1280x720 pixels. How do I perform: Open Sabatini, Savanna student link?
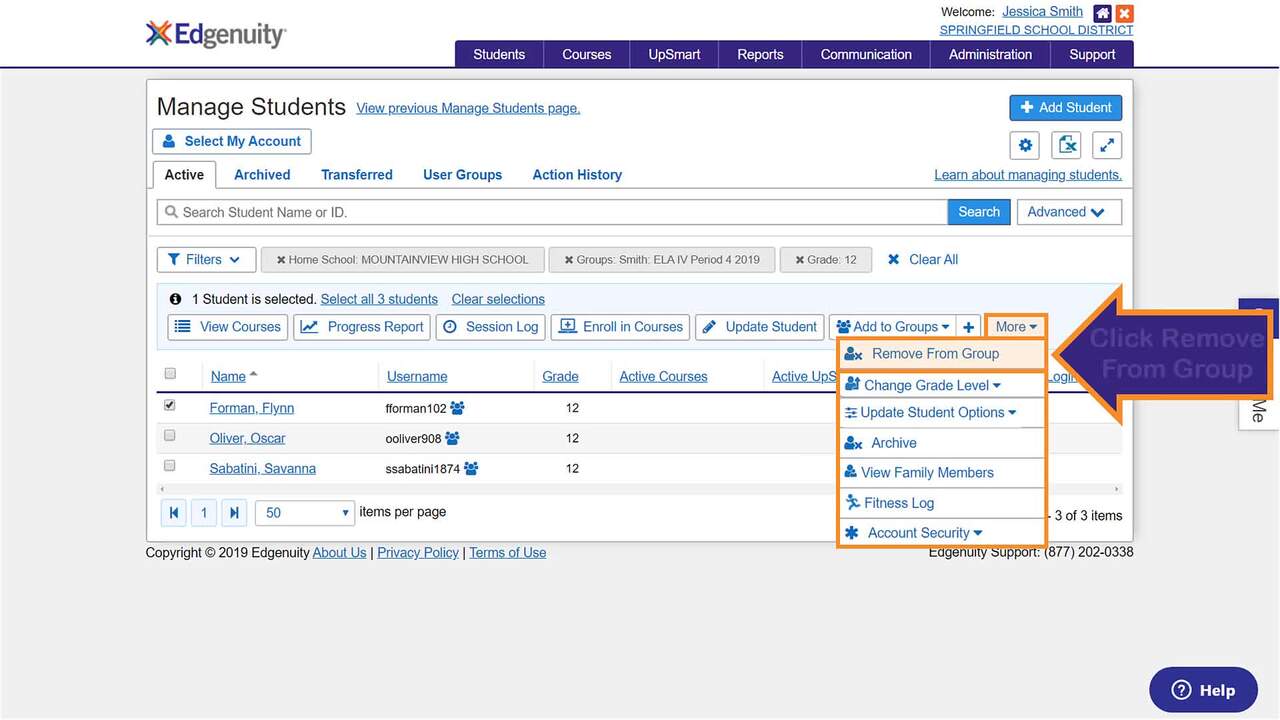[x=262, y=469]
